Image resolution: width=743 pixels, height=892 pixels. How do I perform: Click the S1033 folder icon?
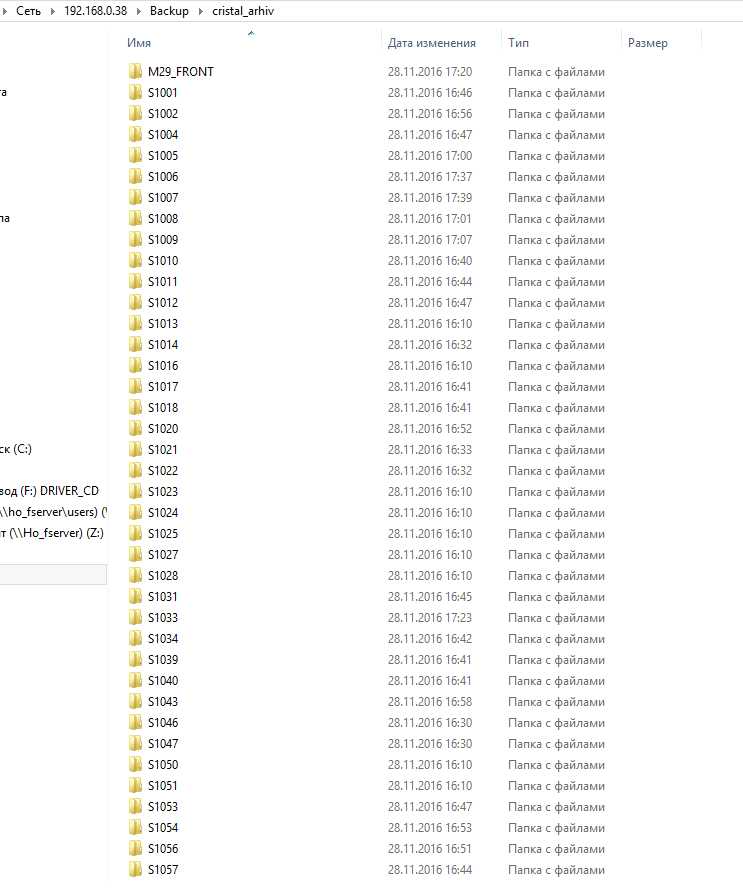pos(136,618)
